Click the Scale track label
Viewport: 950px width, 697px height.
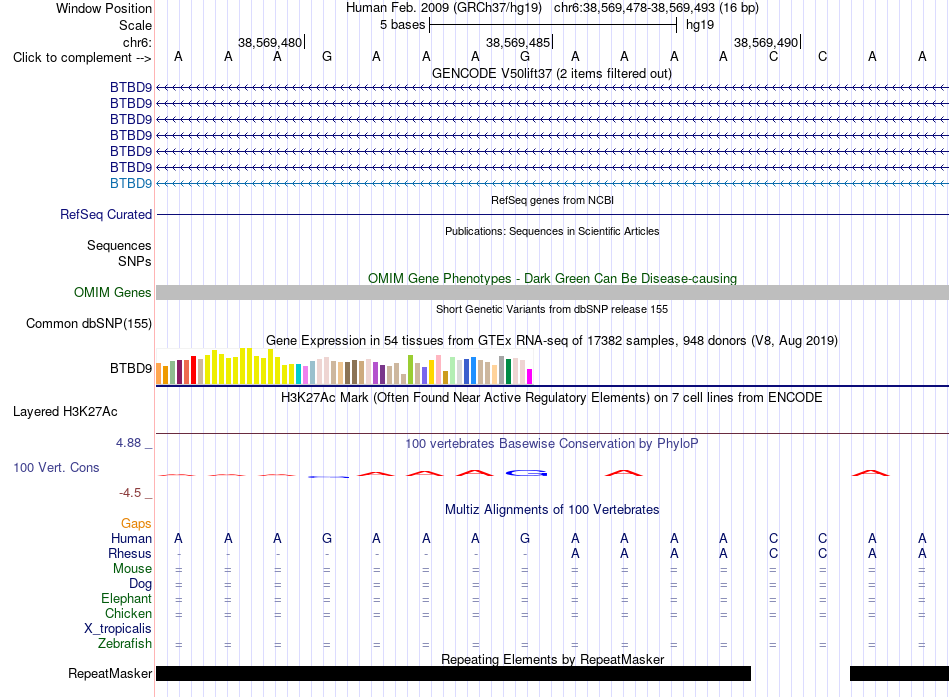click(135, 25)
